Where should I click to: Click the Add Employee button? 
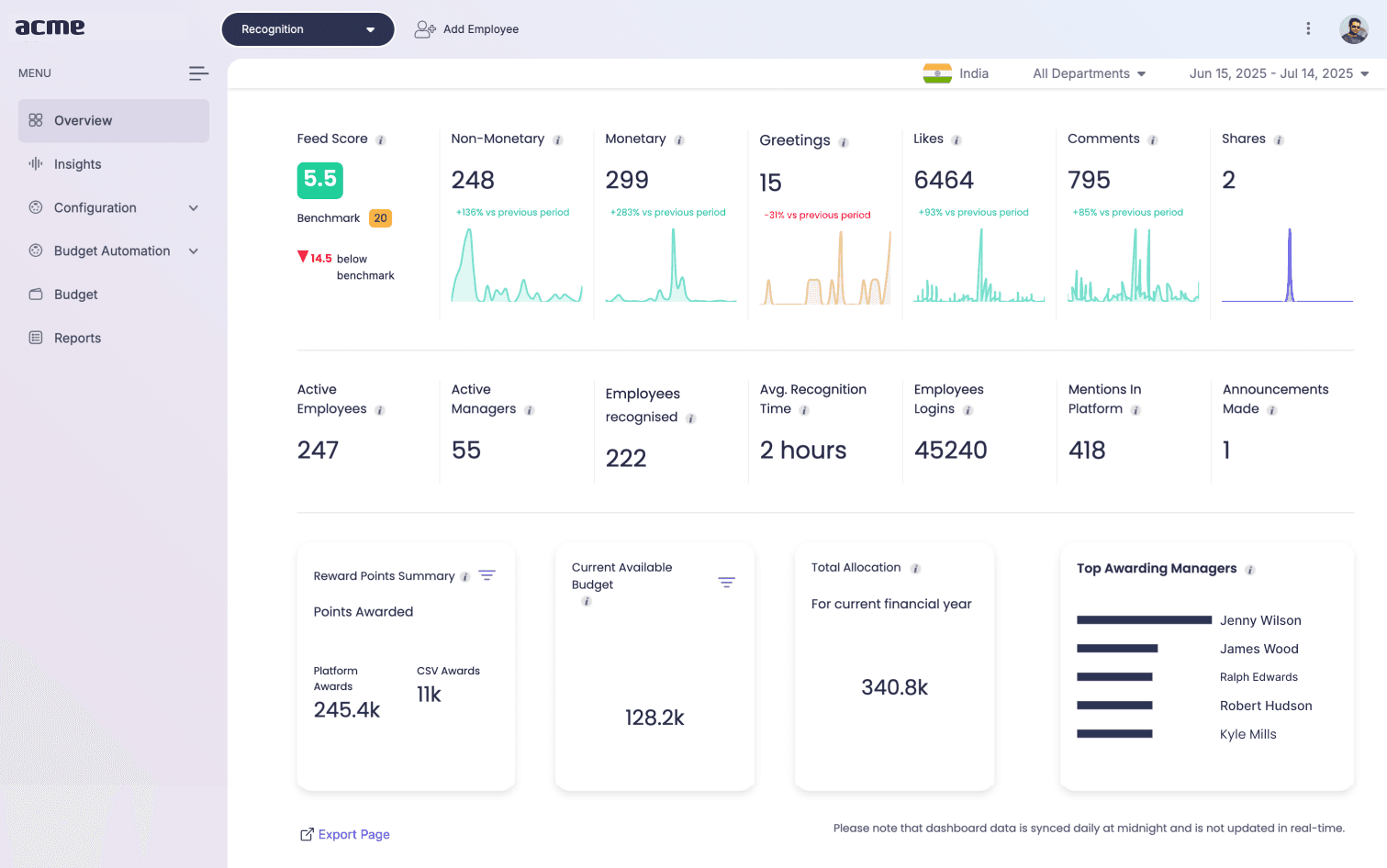click(466, 29)
